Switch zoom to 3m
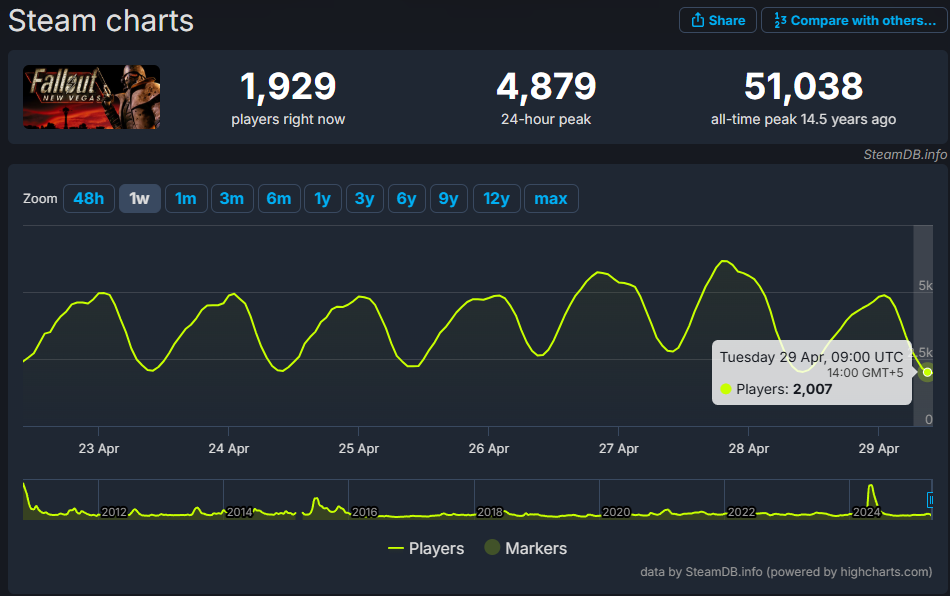 click(x=232, y=199)
